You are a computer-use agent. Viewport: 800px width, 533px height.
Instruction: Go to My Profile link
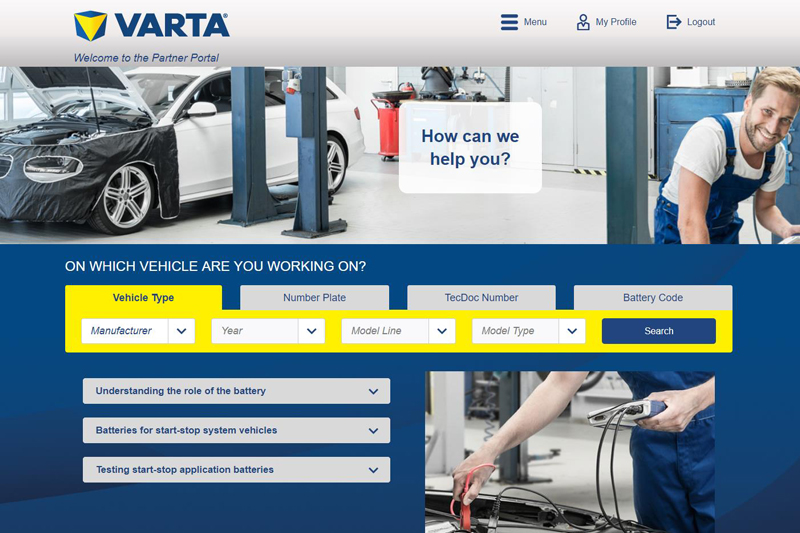(616, 22)
